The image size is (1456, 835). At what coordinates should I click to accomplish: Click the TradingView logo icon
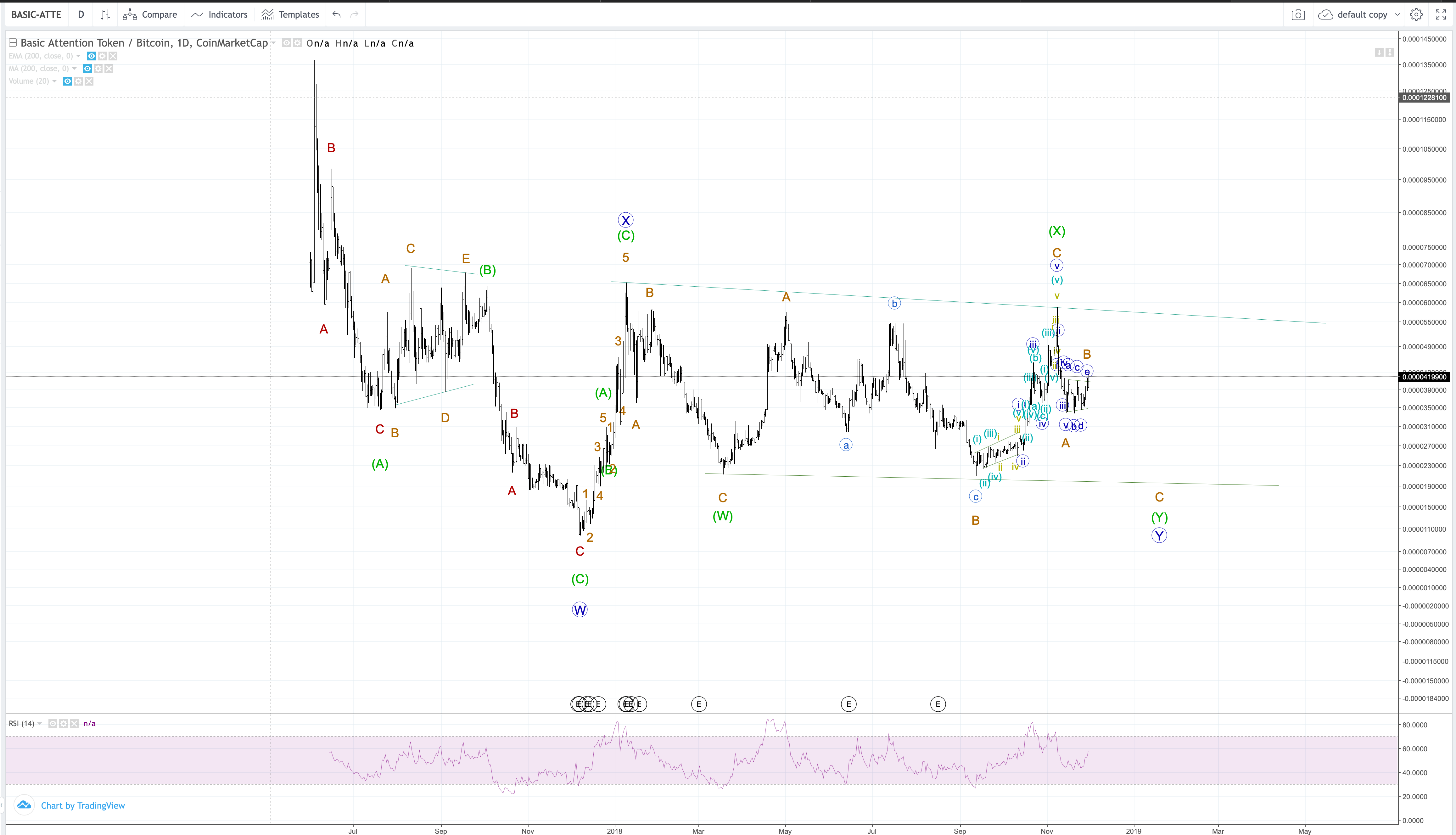pyautogui.click(x=24, y=805)
